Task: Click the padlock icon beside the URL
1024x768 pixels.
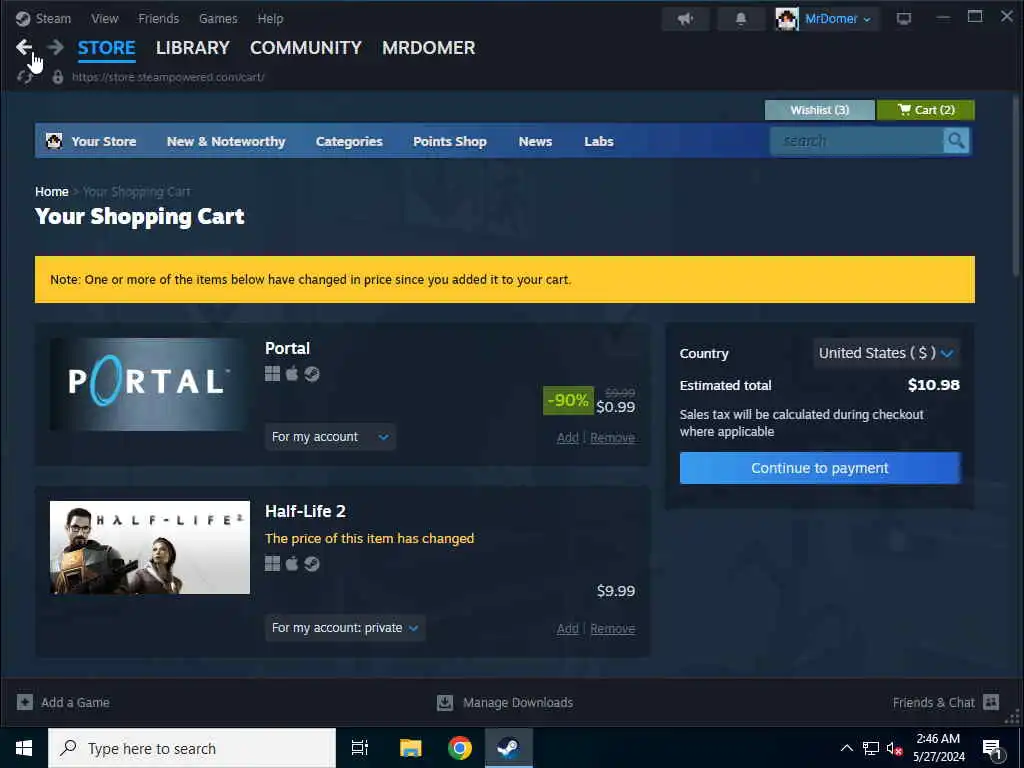Action: pyautogui.click(x=57, y=77)
